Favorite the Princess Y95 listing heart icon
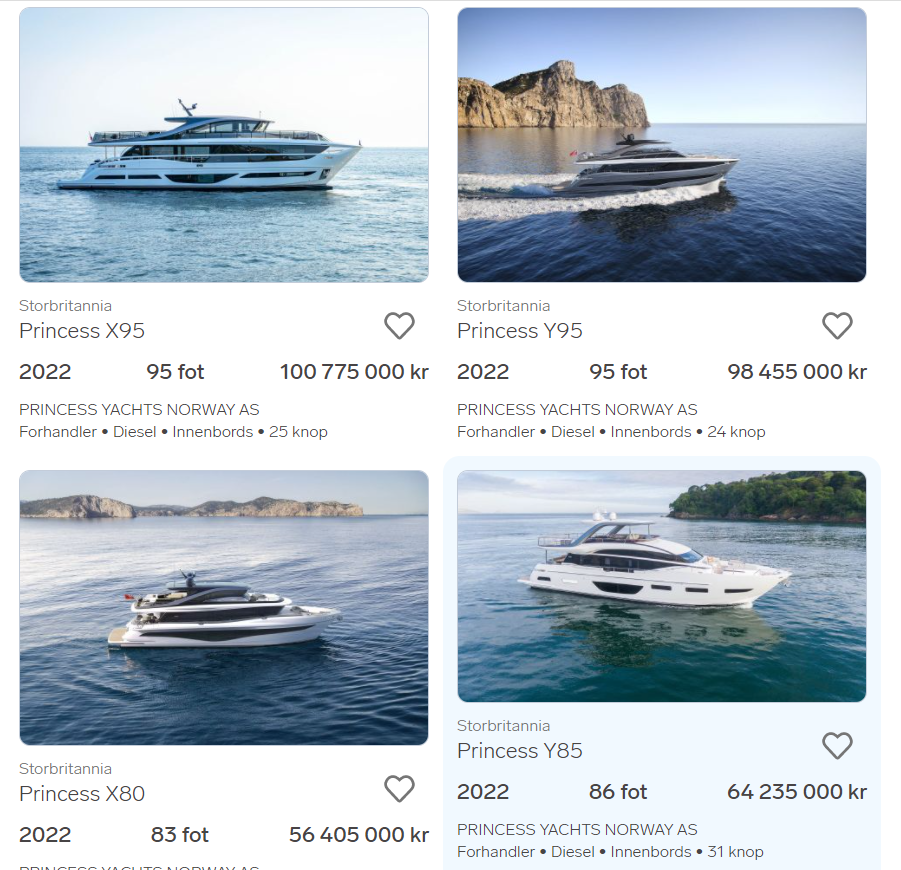The image size is (901, 870). 837,326
